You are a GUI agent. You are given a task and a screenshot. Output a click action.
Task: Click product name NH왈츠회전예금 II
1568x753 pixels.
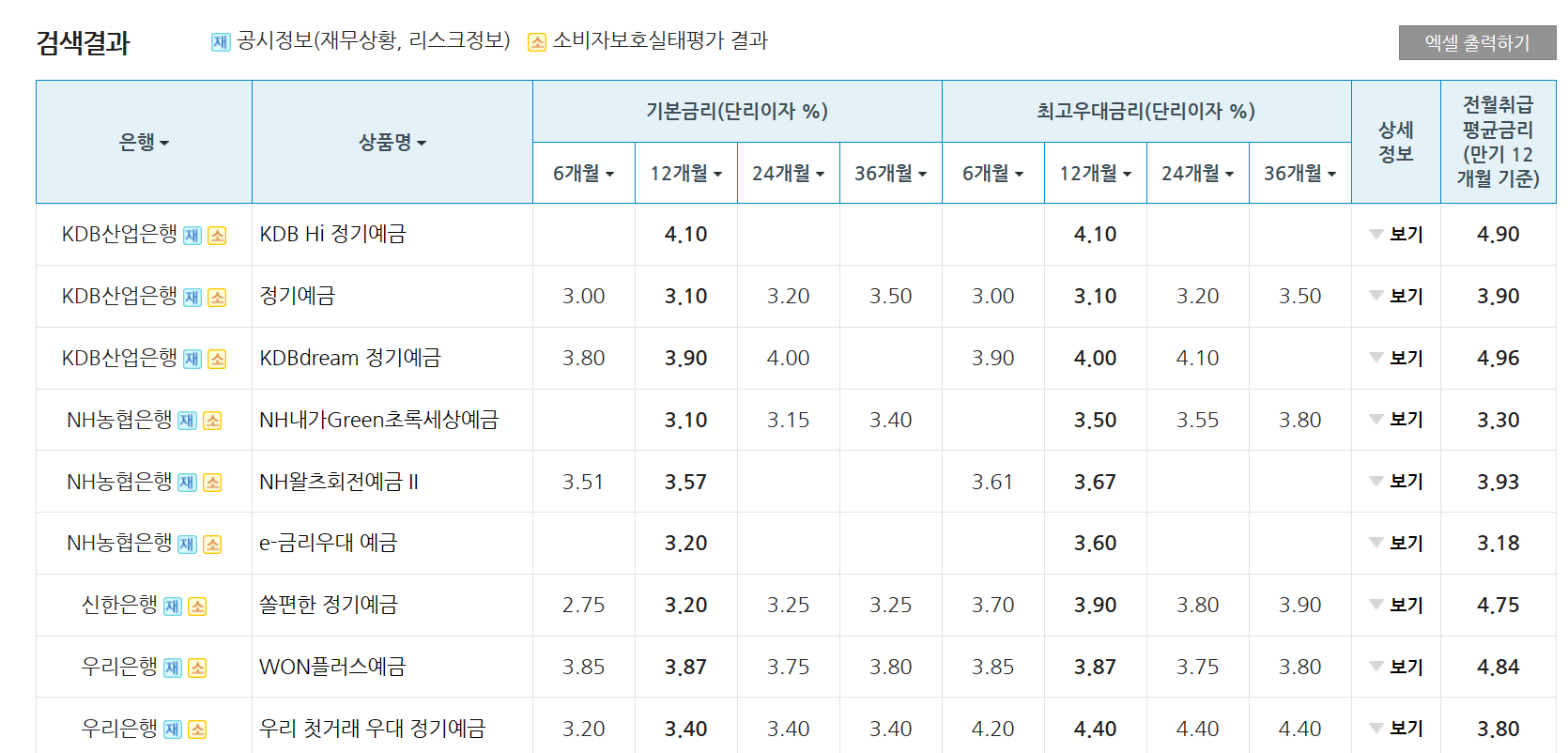[339, 482]
